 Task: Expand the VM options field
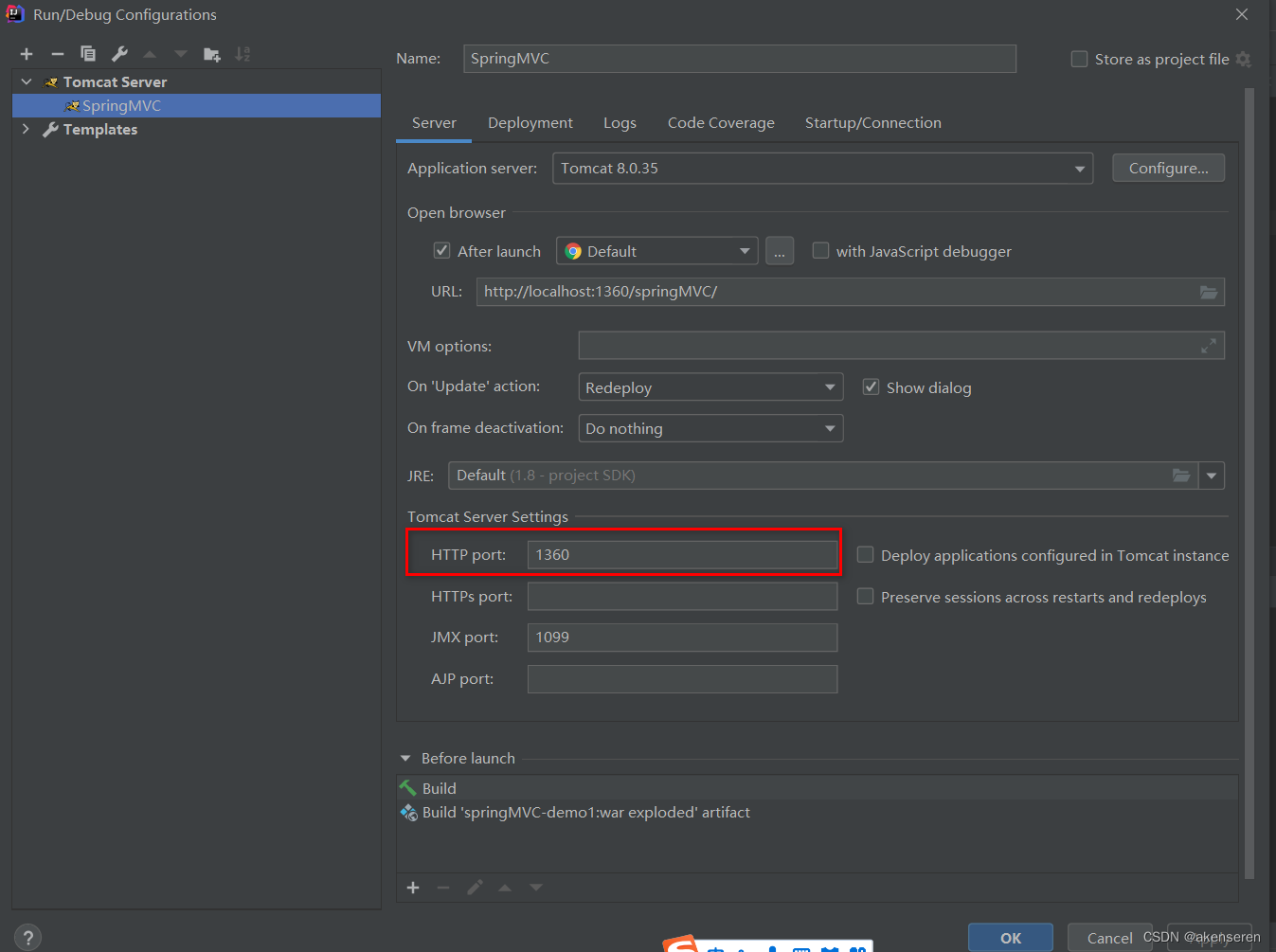(x=1209, y=346)
